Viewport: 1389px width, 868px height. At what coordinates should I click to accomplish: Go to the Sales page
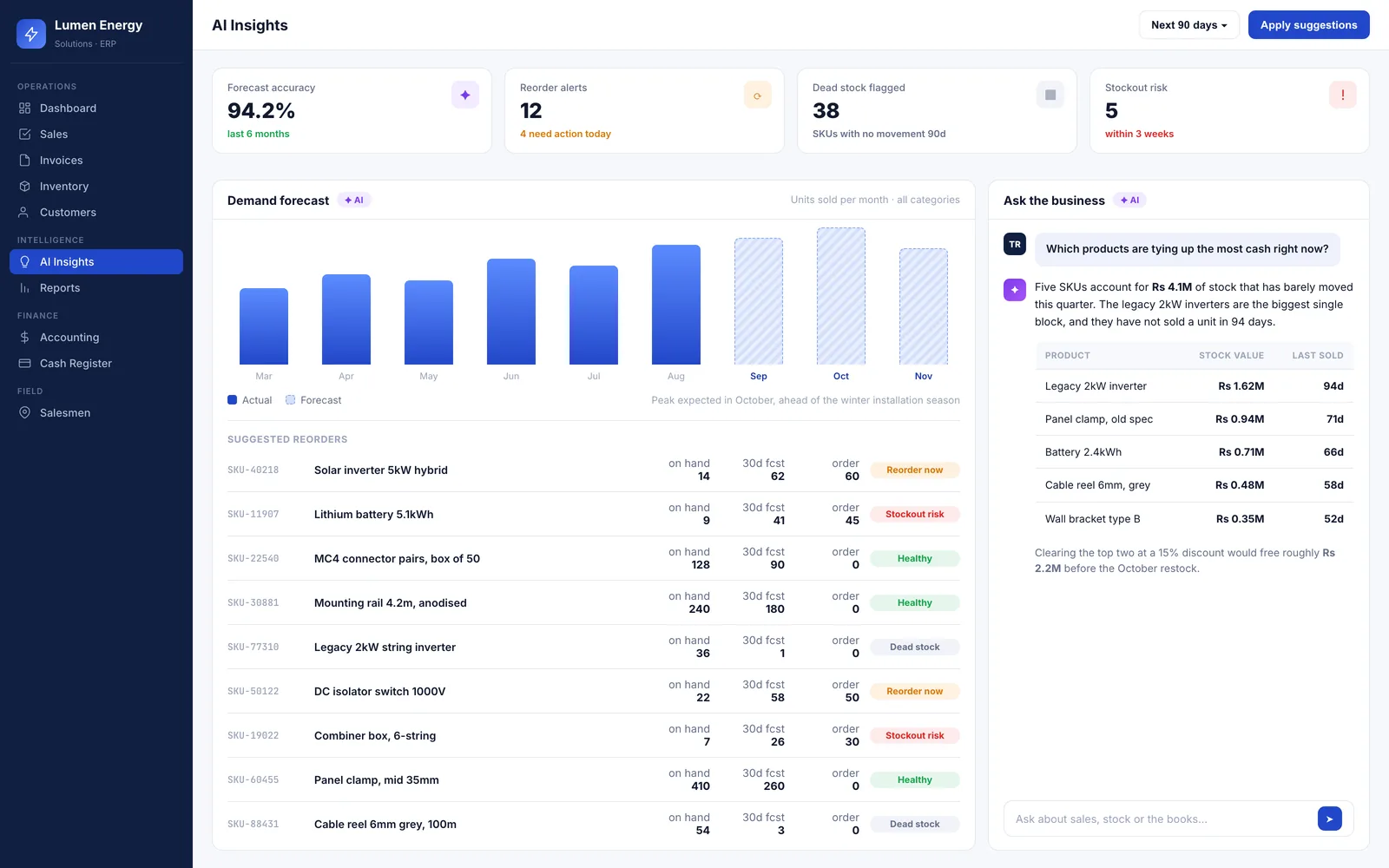(x=96, y=135)
